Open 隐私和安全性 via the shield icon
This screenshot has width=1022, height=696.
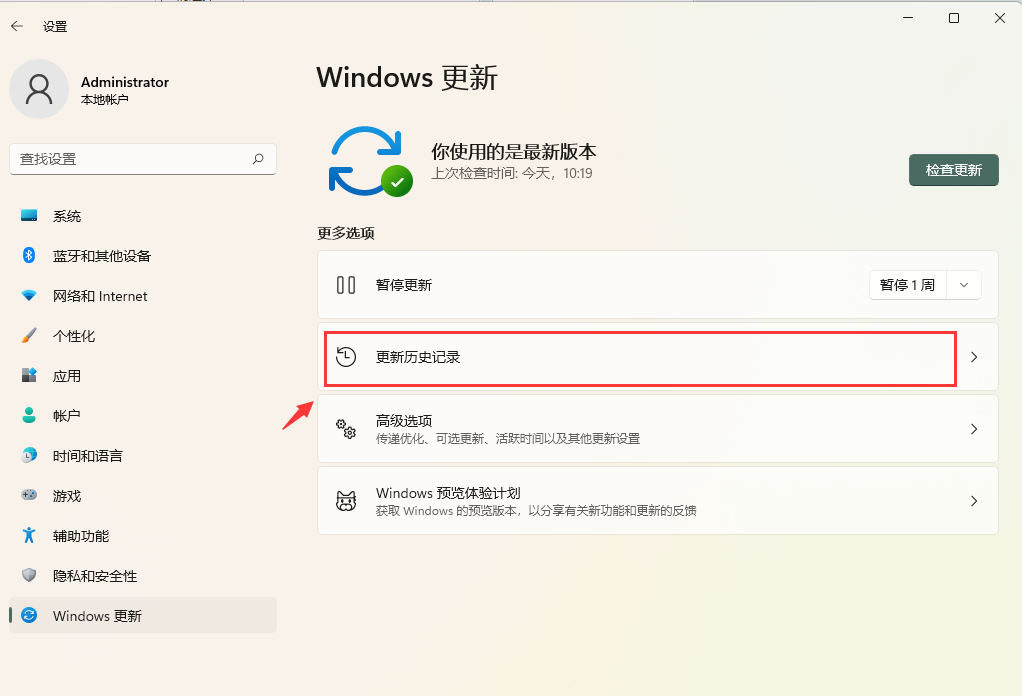(x=27, y=576)
